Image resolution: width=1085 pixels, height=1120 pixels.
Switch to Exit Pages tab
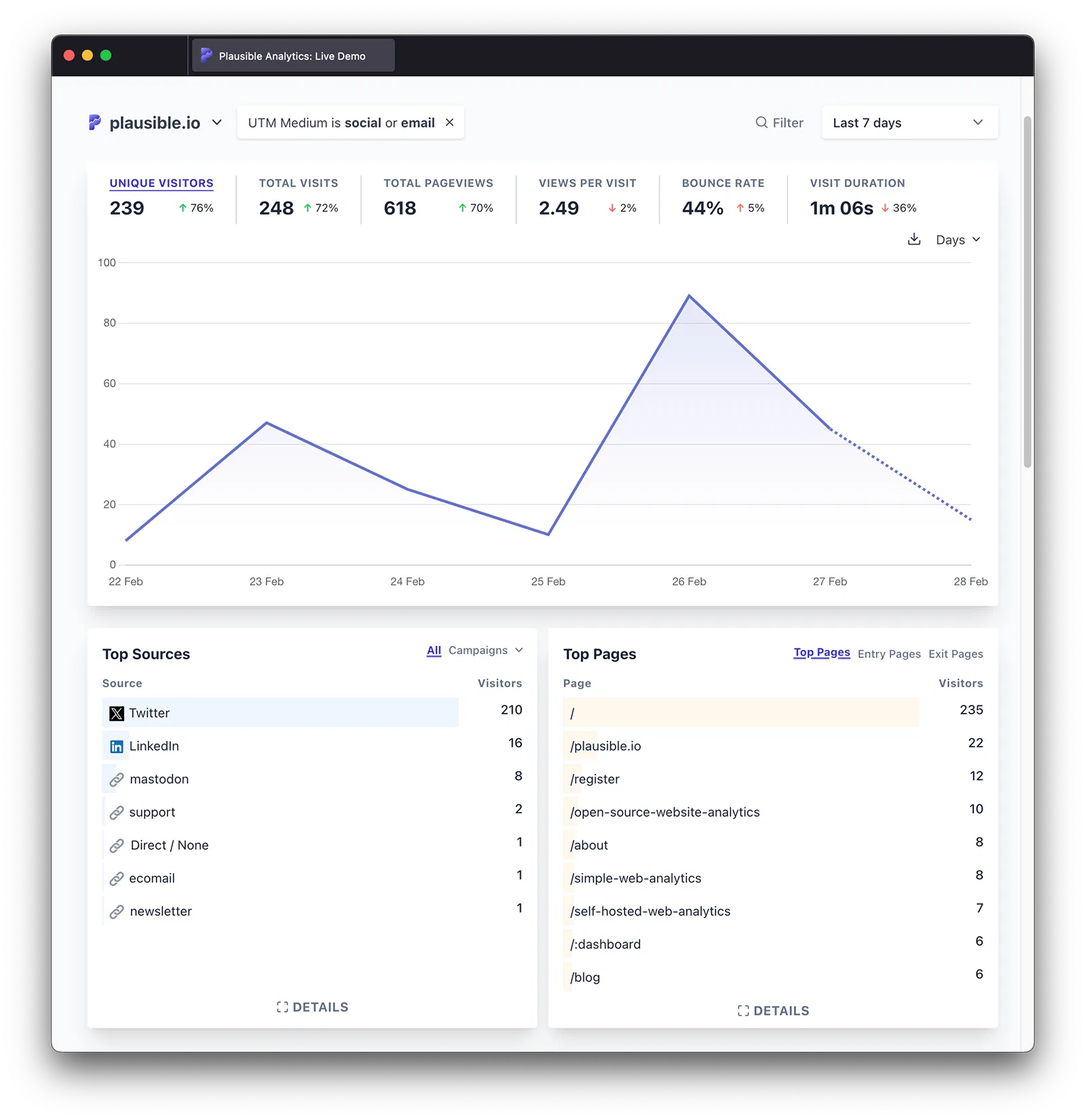[955, 654]
